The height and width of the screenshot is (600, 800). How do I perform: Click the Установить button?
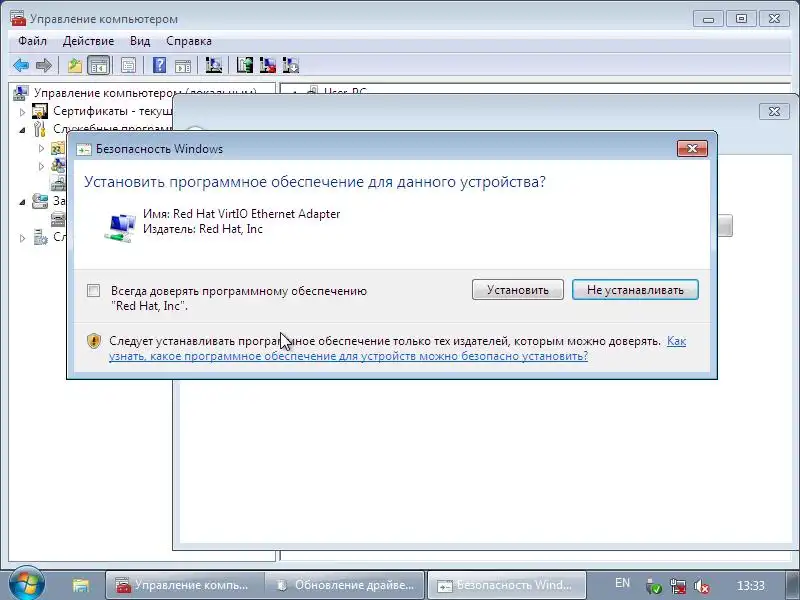point(518,290)
